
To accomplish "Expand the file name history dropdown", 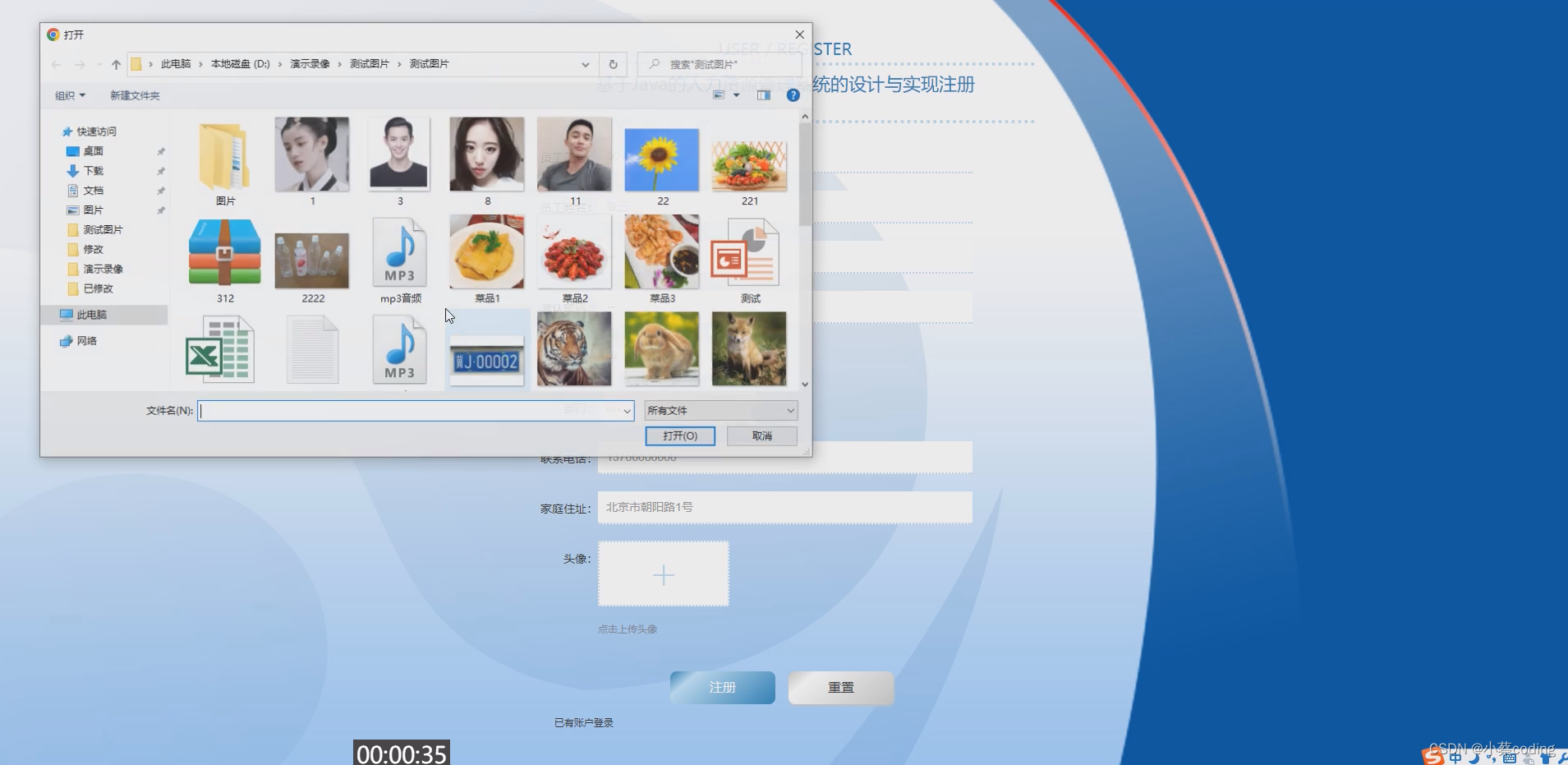I will 627,410.
